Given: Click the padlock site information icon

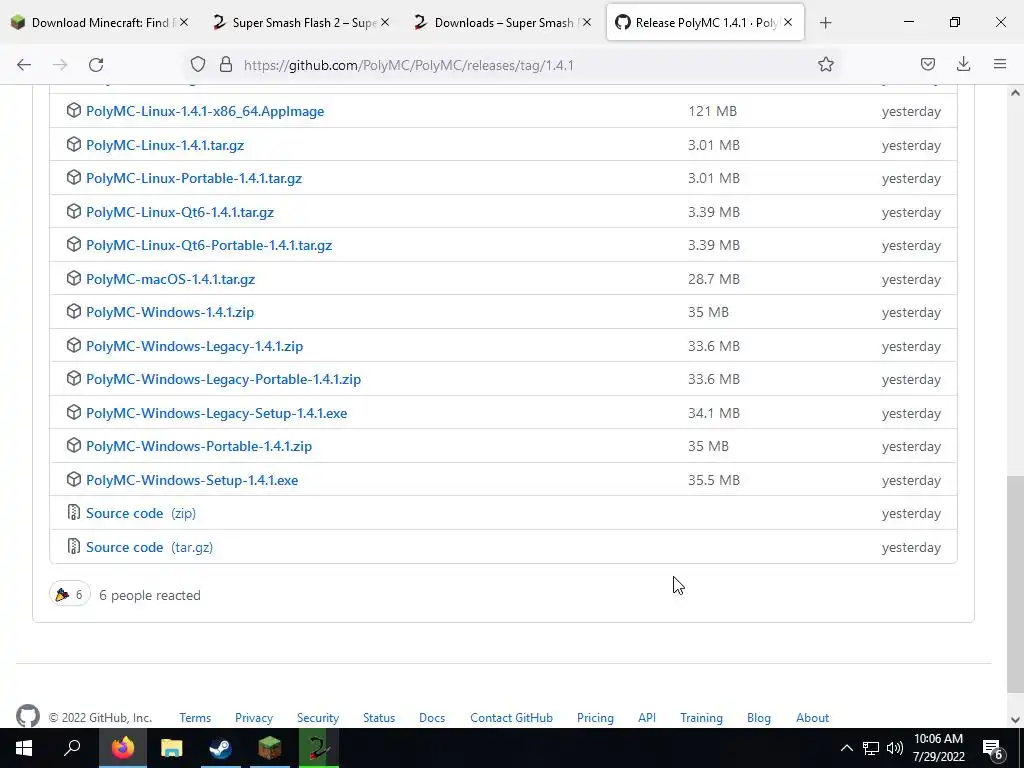Looking at the screenshot, I should pyautogui.click(x=226, y=64).
